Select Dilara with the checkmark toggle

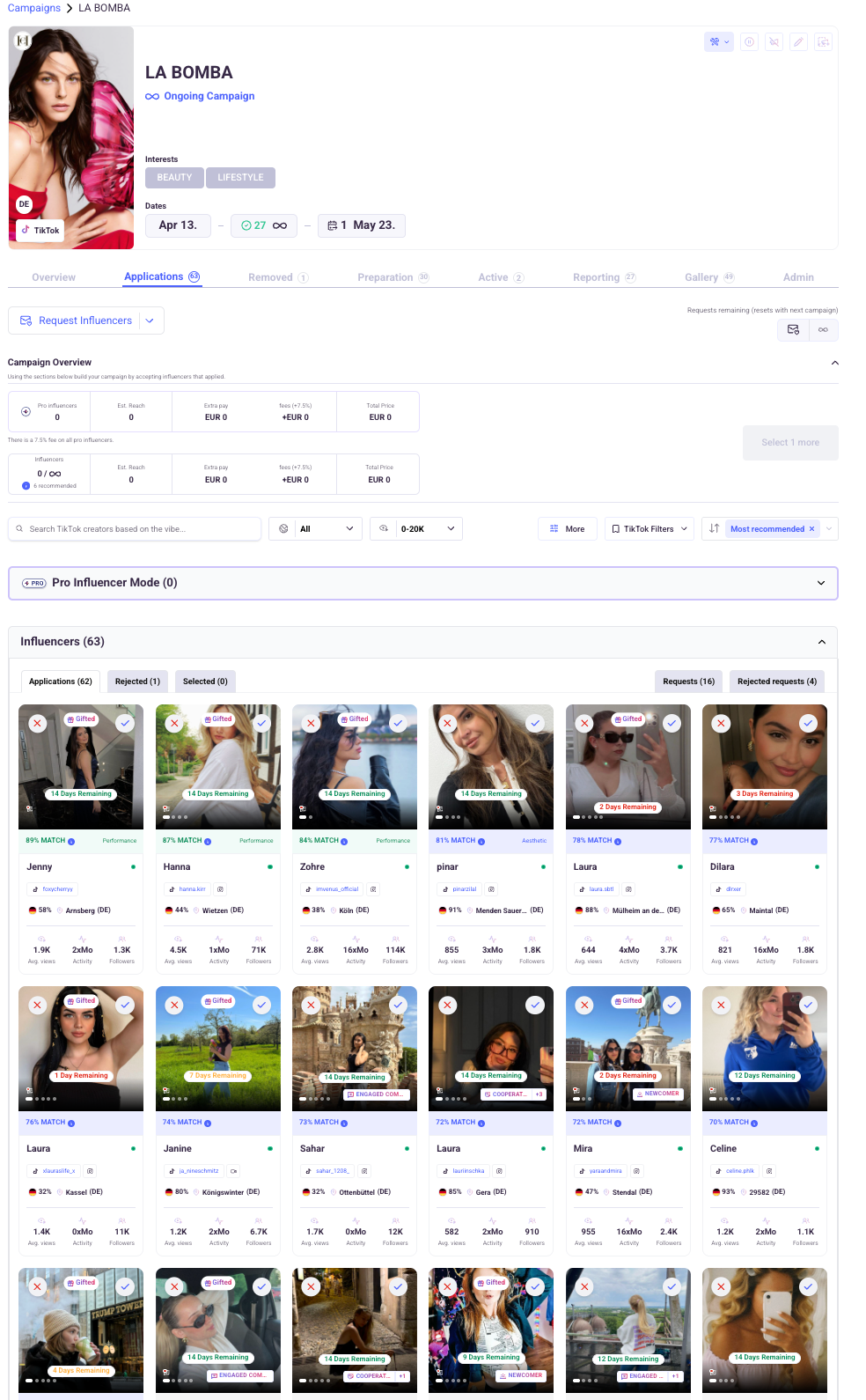tap(809, 723)
